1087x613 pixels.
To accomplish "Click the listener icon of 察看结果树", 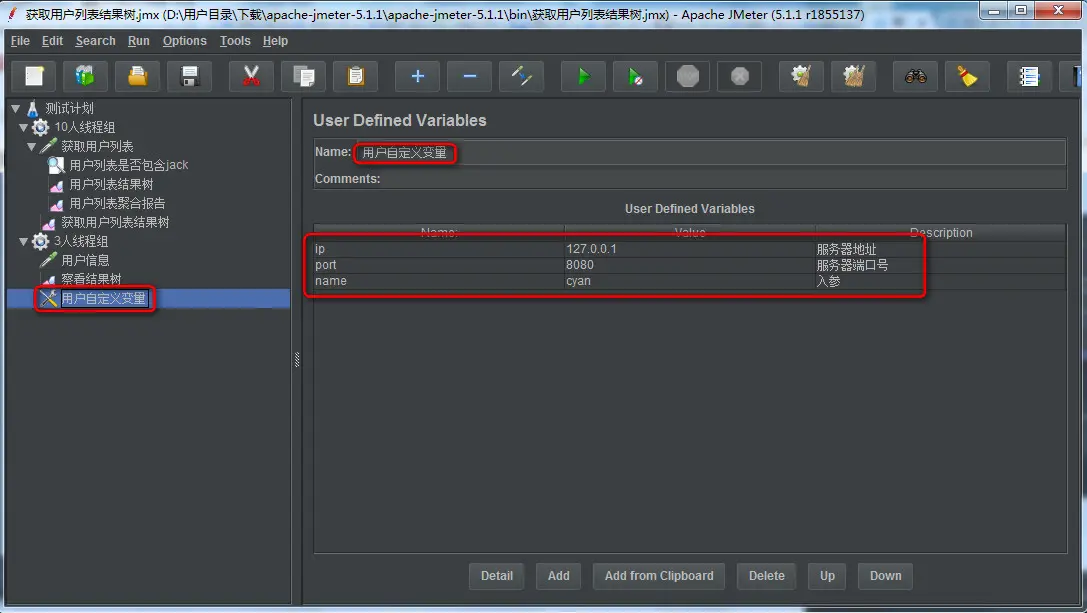I will tap(49, 279).
